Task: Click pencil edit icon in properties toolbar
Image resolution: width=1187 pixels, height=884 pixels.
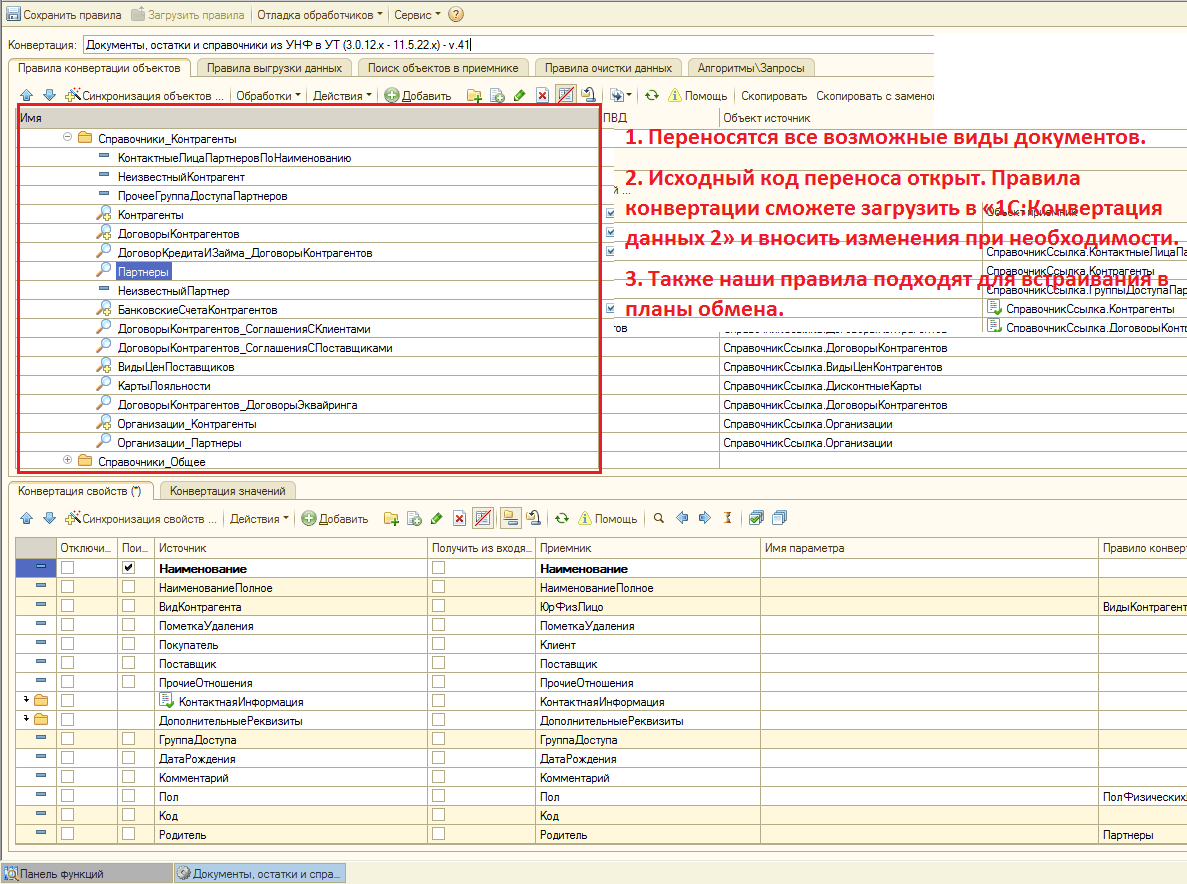Action: [436, 518]
